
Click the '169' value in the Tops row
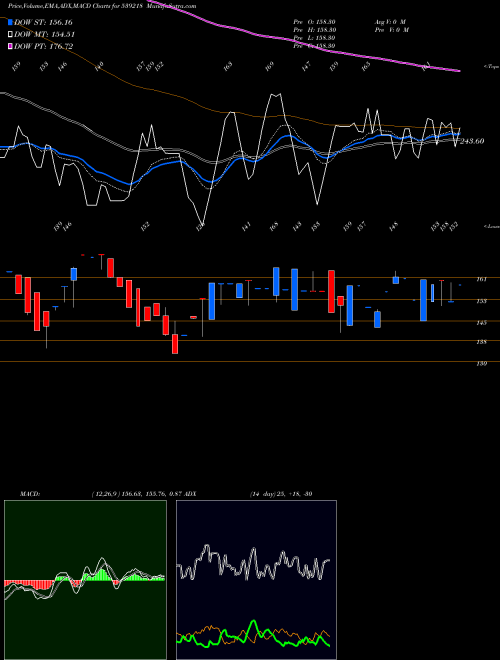269,65
